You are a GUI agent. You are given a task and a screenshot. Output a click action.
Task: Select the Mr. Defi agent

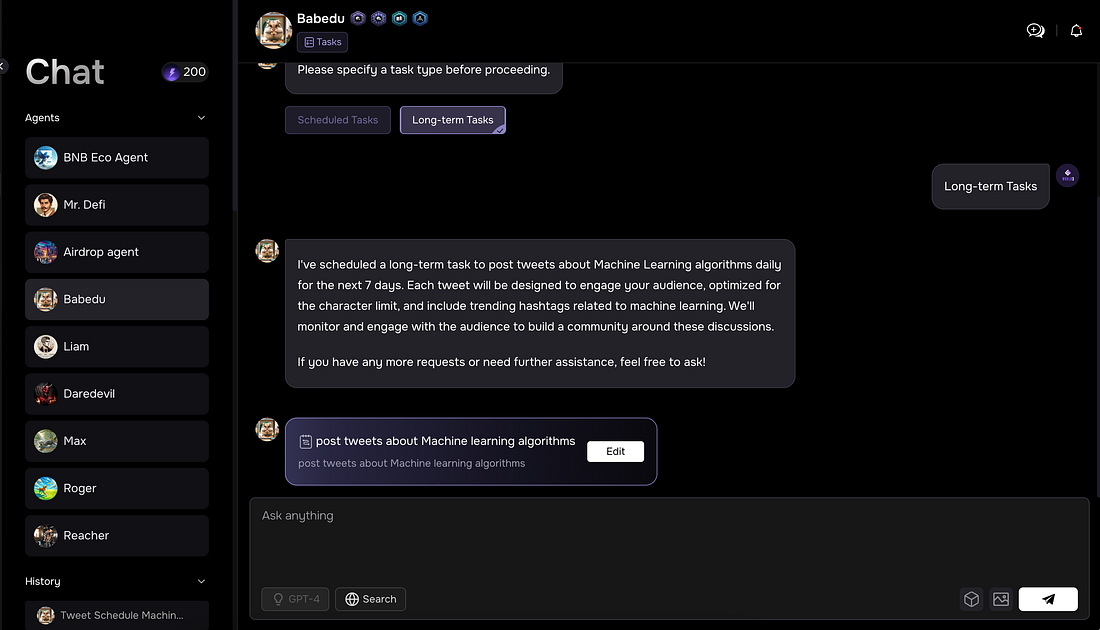point(117,205)
